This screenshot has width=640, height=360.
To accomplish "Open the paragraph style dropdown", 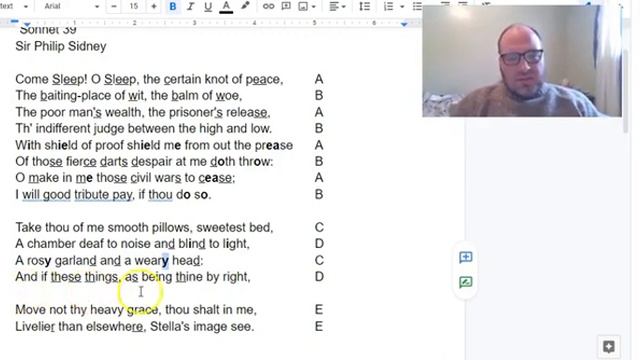I will coord(14,7).
